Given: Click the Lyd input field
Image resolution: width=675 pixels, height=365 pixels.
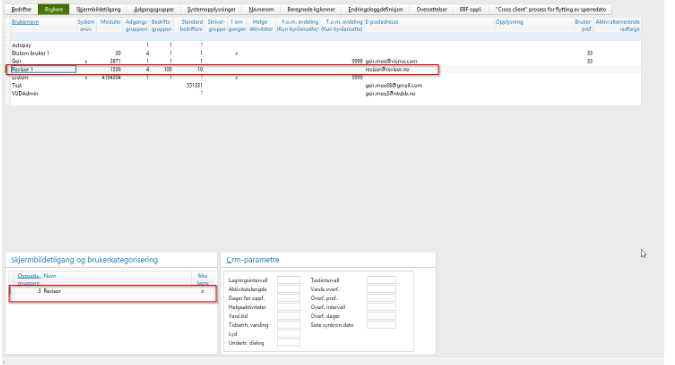Looking at the screenshot, I should click(288, 334).
